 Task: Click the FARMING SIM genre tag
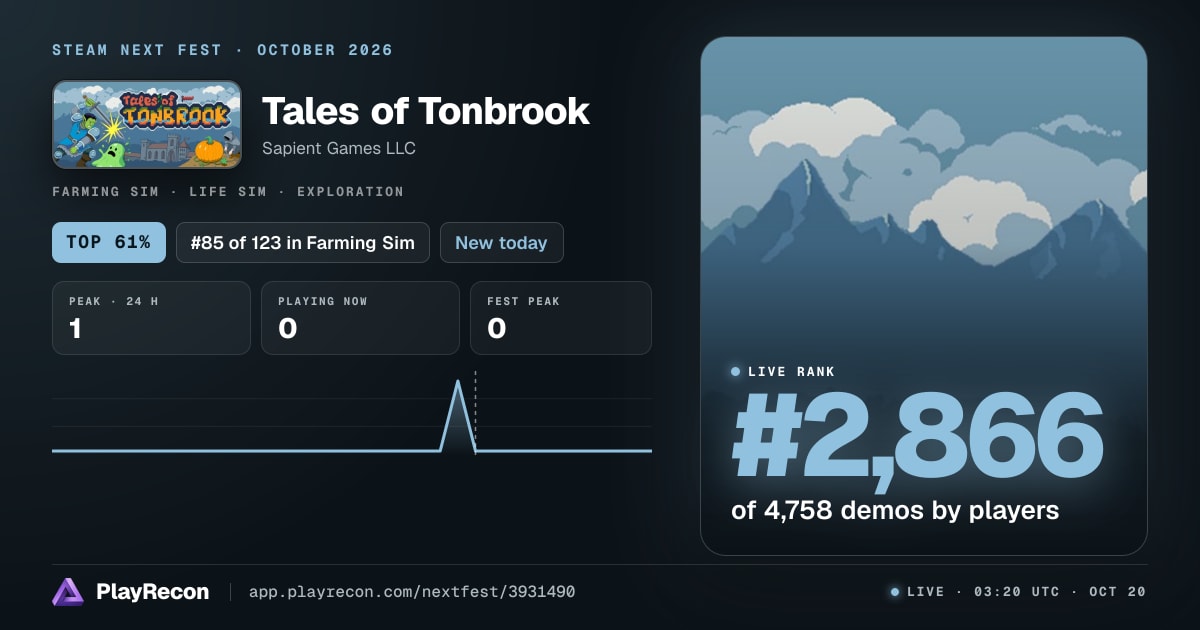click(x=108, y=192)
